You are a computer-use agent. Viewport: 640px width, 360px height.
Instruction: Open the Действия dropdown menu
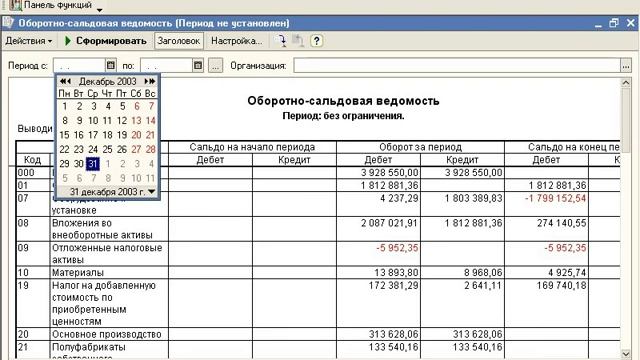coord(29,41)
